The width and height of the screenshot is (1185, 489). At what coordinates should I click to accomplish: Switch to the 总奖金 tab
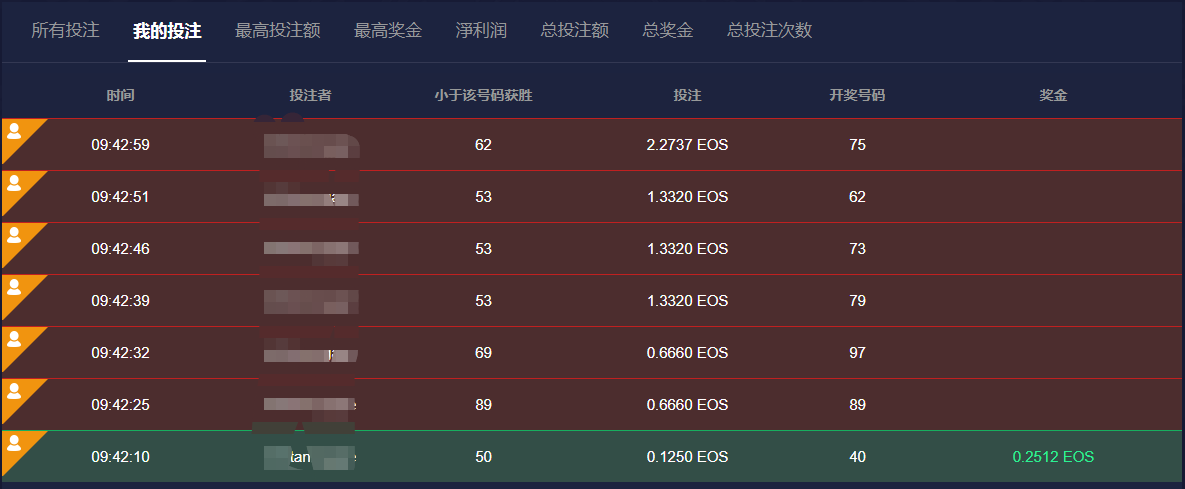[667, 31]
